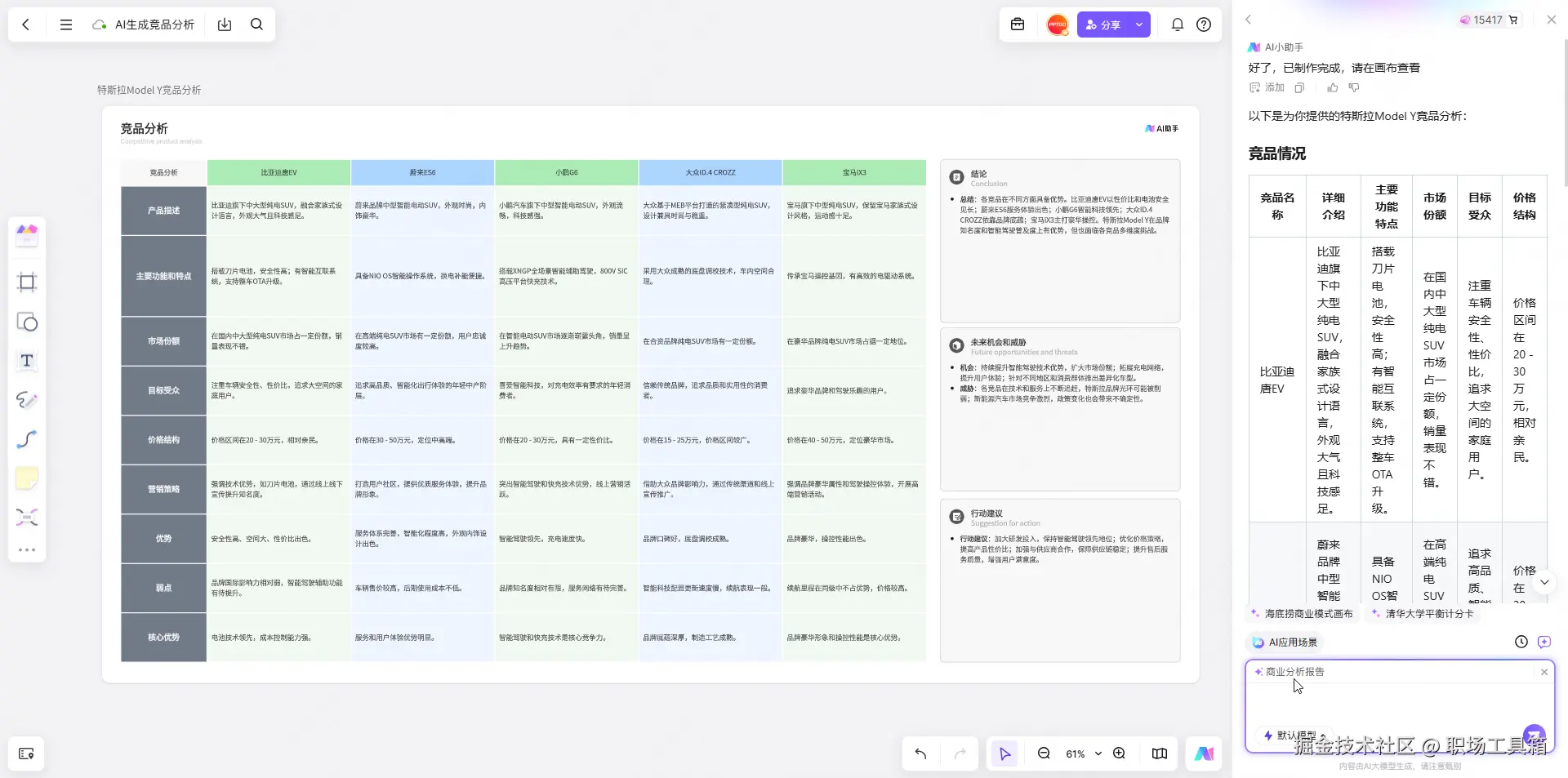This screenshot has width=1568, height=778.
Task: Activate the selection cursor tool
Action: tap(1004, 754)
